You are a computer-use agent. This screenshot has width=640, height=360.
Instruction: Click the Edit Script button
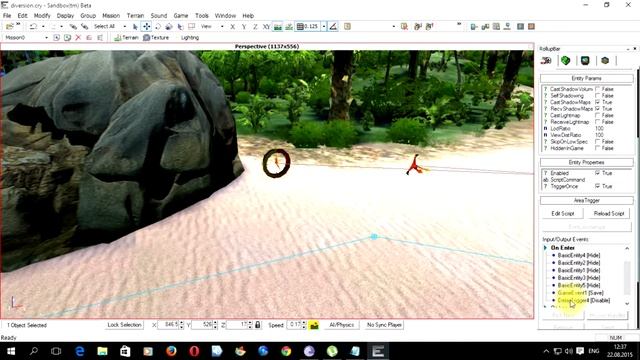(x=562, y=213)
